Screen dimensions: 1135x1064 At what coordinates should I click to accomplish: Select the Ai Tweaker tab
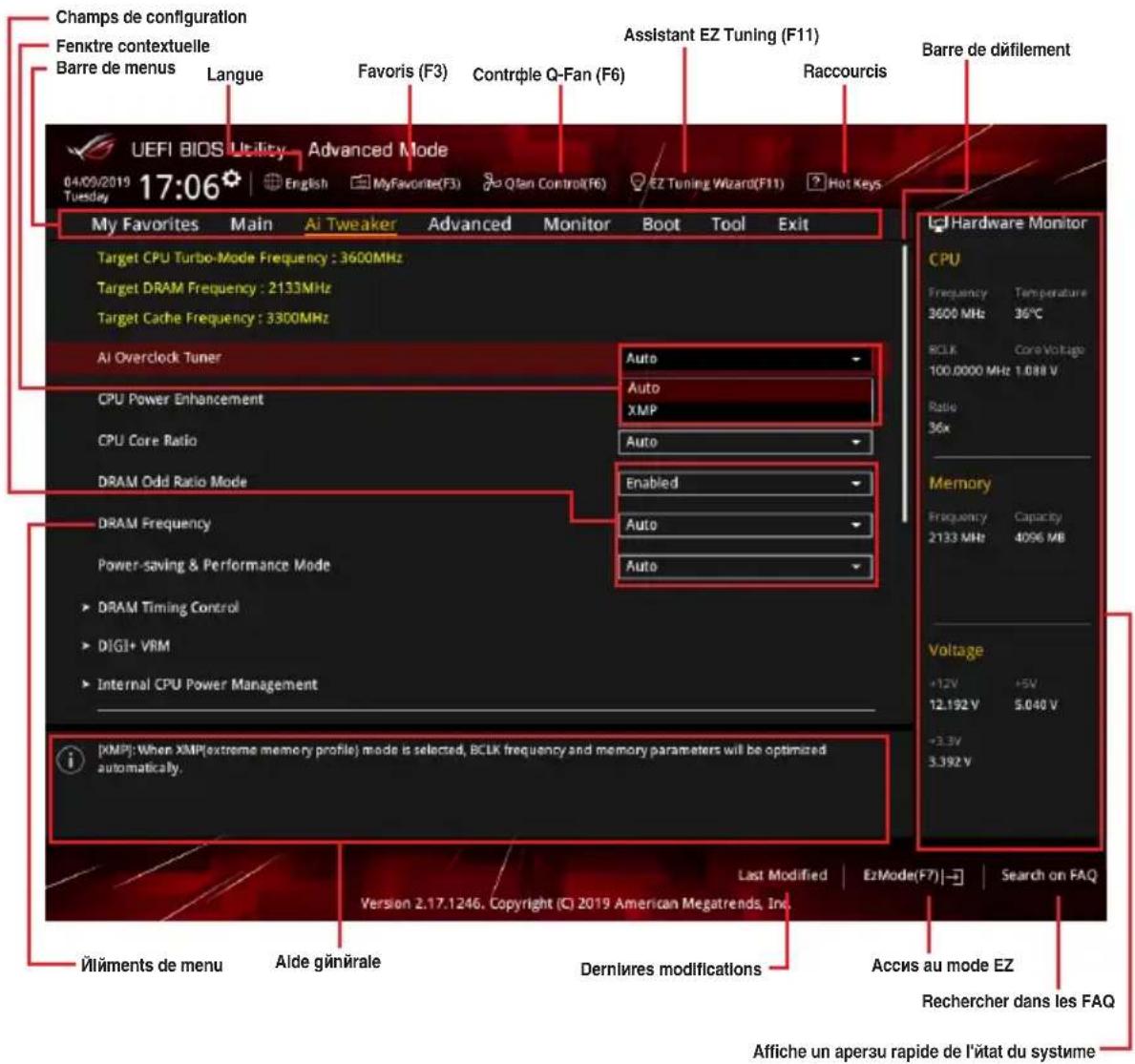pos(350,224)
